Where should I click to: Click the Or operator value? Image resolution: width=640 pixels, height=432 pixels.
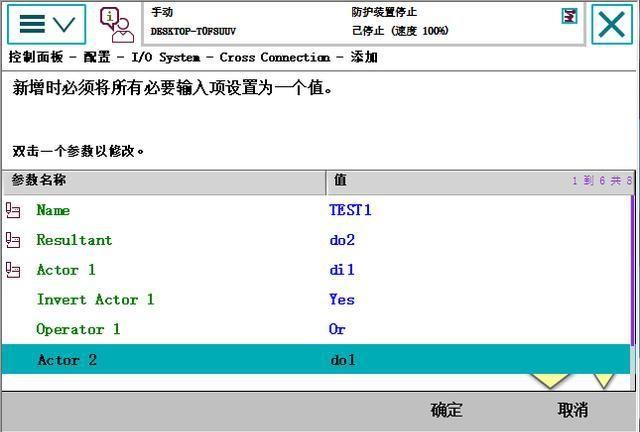(337, 330)
